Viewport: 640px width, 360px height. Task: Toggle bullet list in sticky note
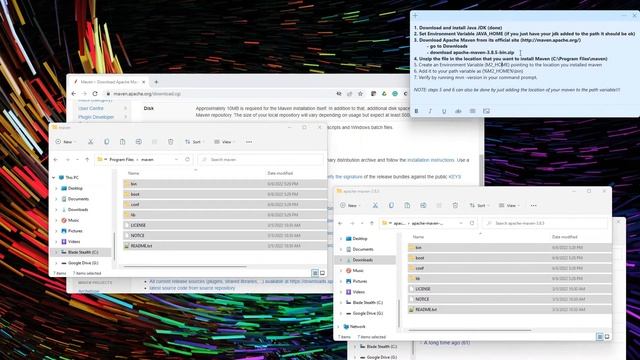(472, 111)
